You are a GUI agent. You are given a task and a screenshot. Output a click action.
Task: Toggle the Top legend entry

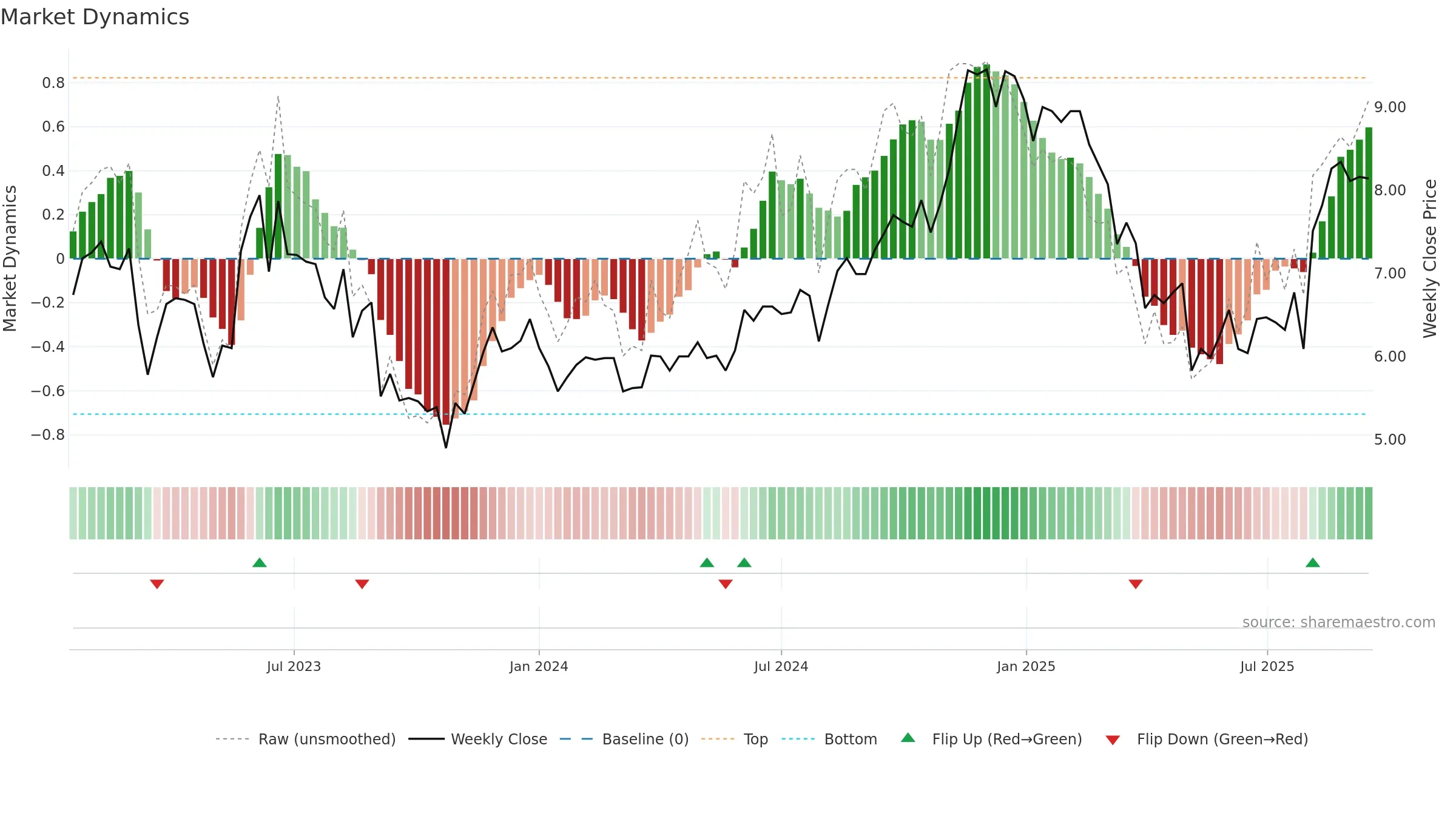click(x=735, y=739)
